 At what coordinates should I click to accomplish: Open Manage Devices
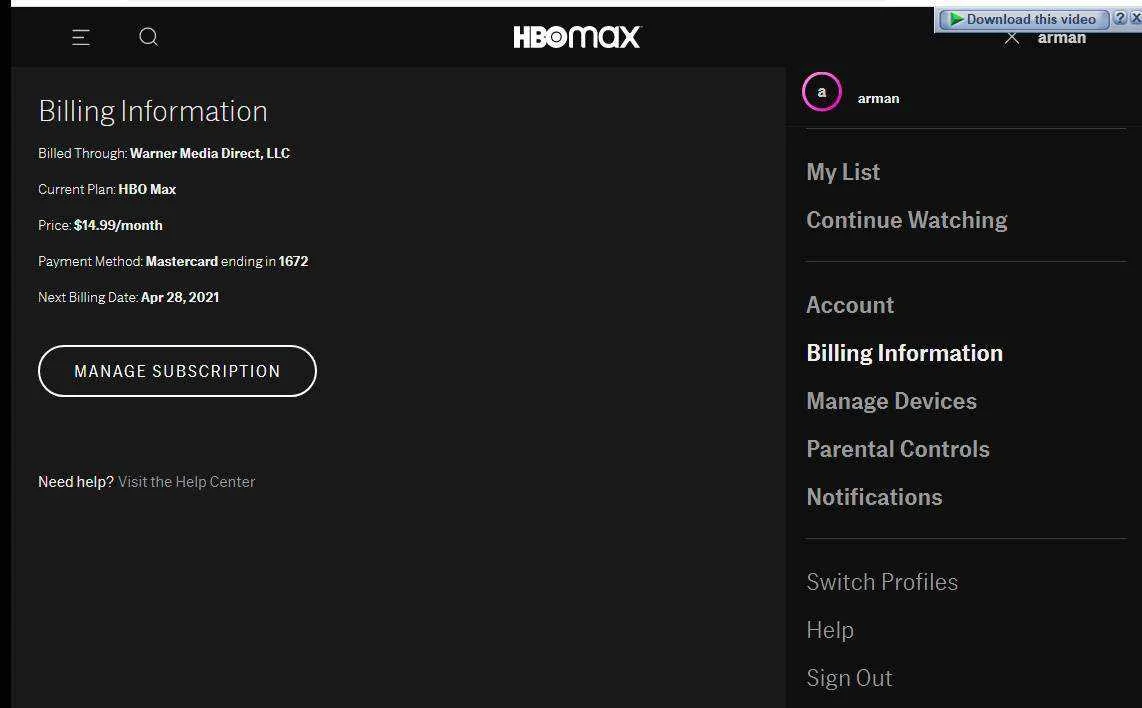pyautogui.click(x=891, y=401)
